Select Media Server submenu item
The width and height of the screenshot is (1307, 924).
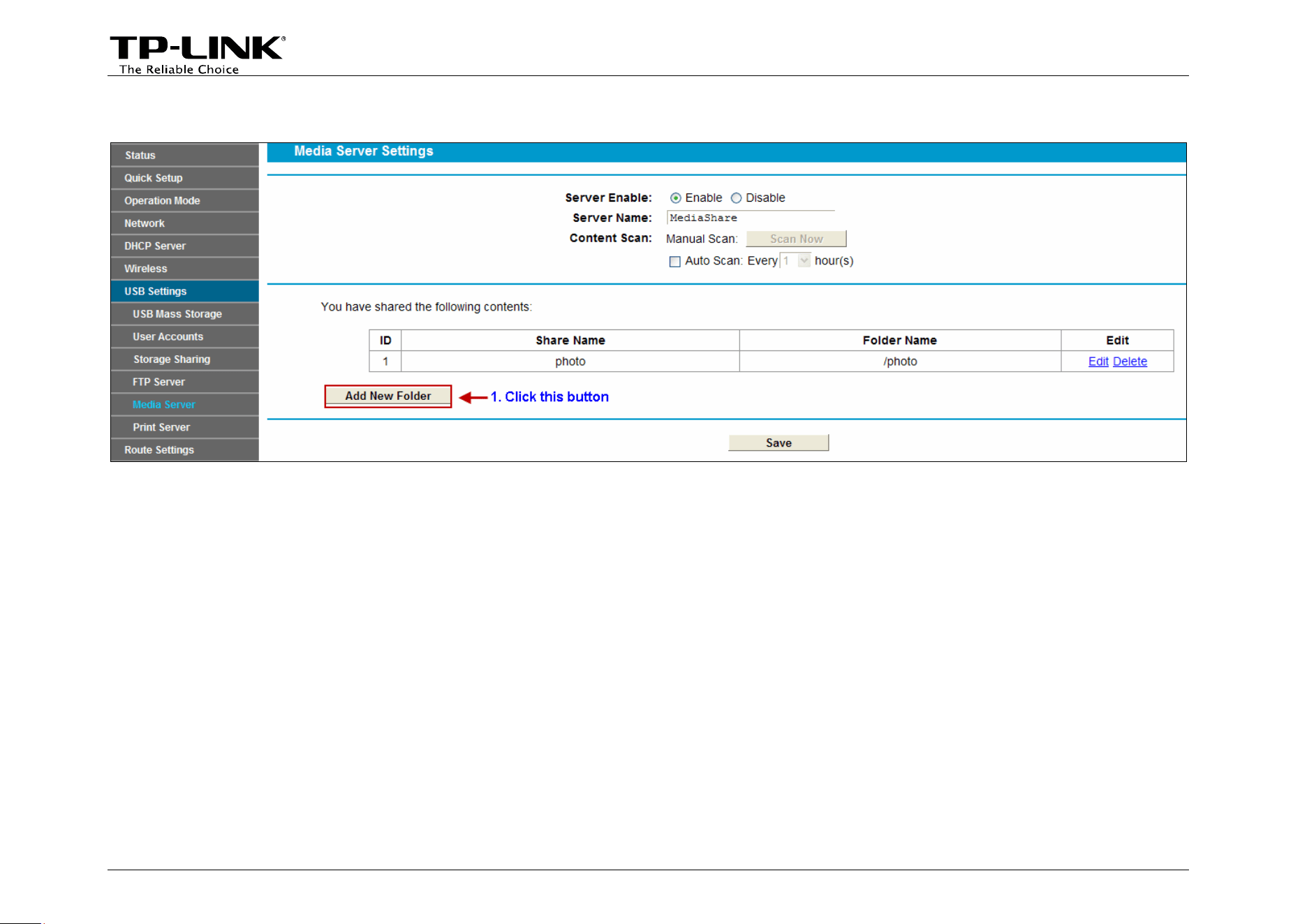[184, 405]
